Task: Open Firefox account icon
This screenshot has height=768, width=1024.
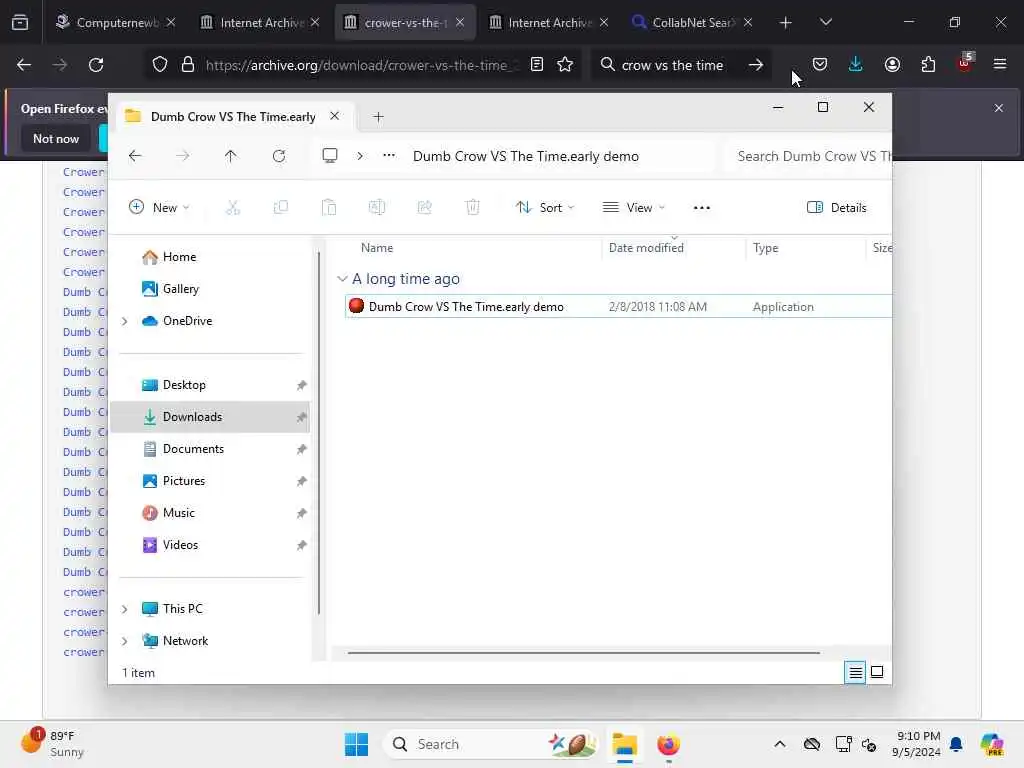Action: click(x=892, y=64)
